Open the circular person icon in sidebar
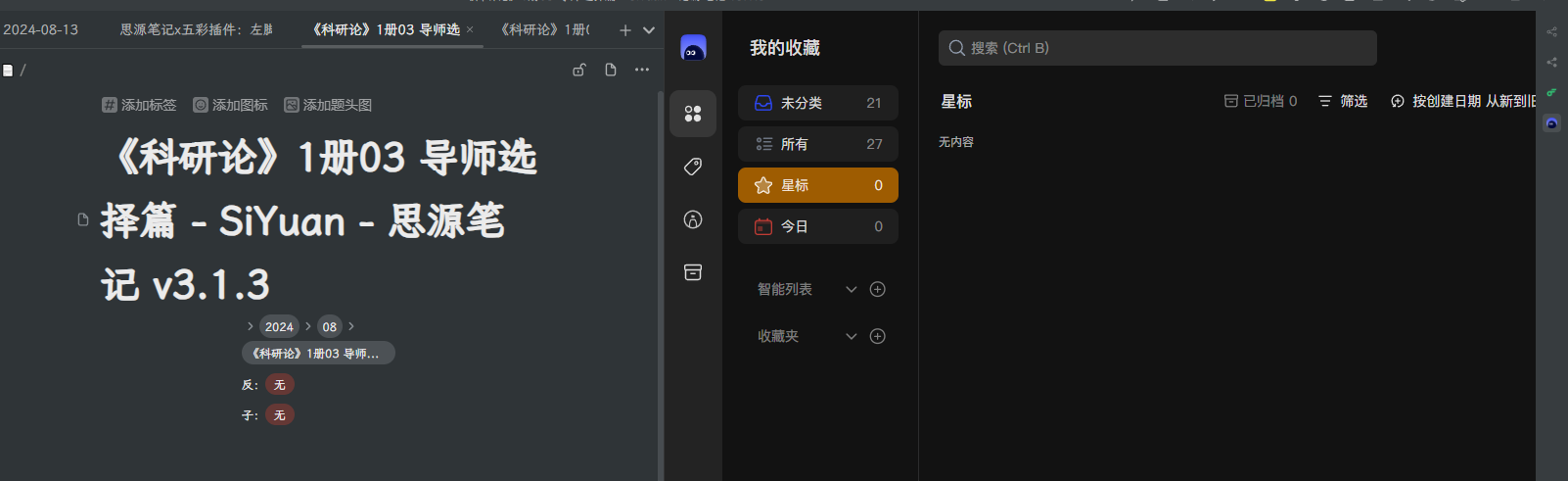 coord(693,219)
